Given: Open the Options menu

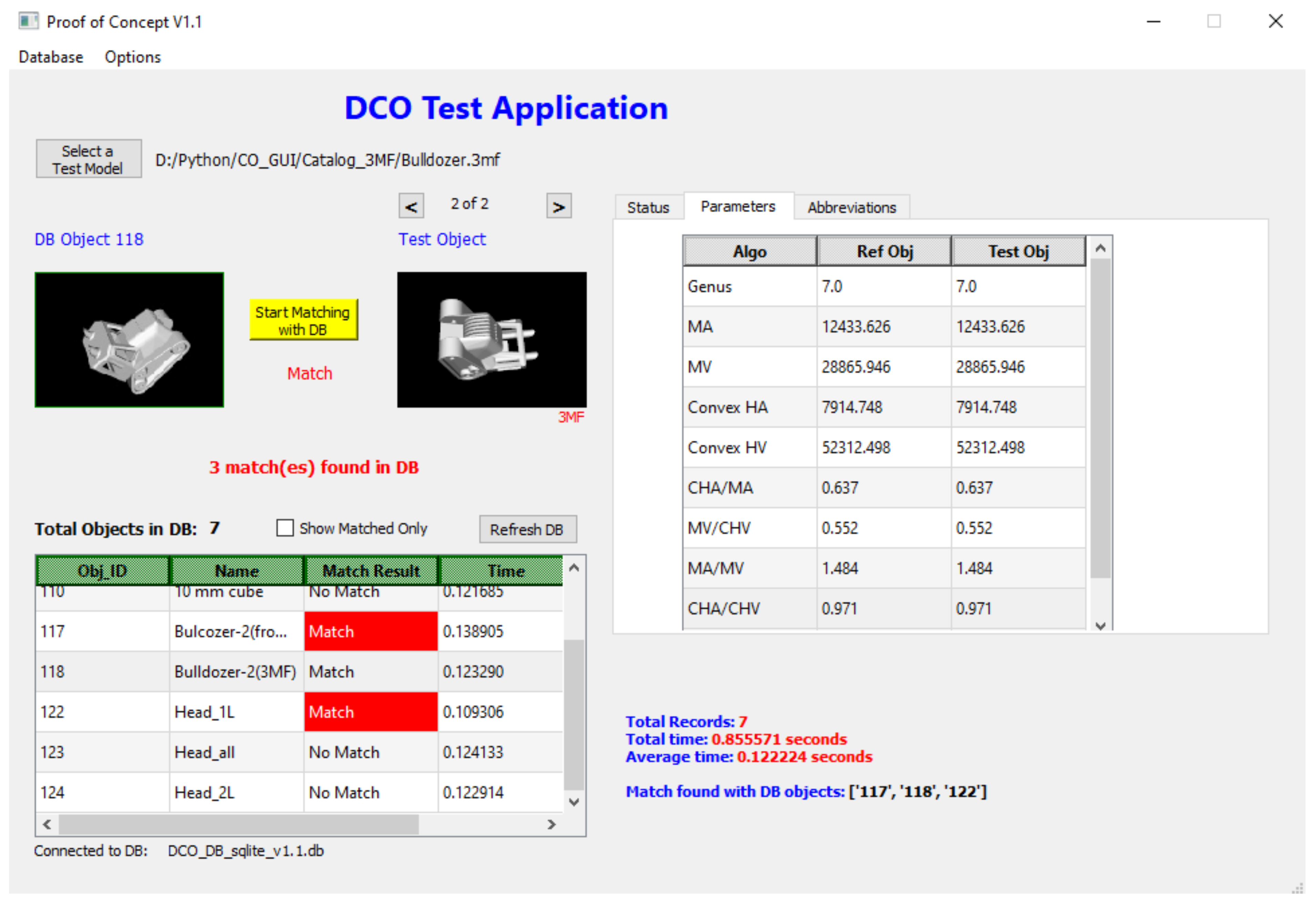Looking at the screenshot, I should pos(133,57).
